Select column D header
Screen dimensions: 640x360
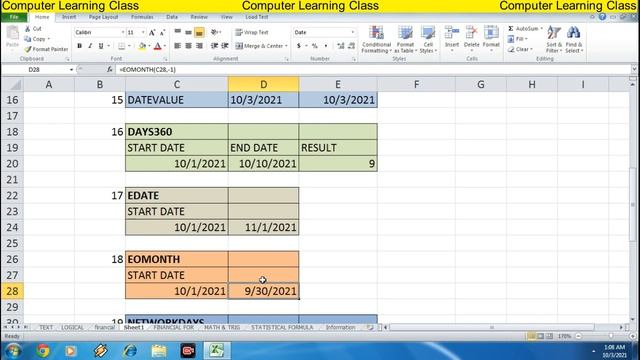coord(263,84)
